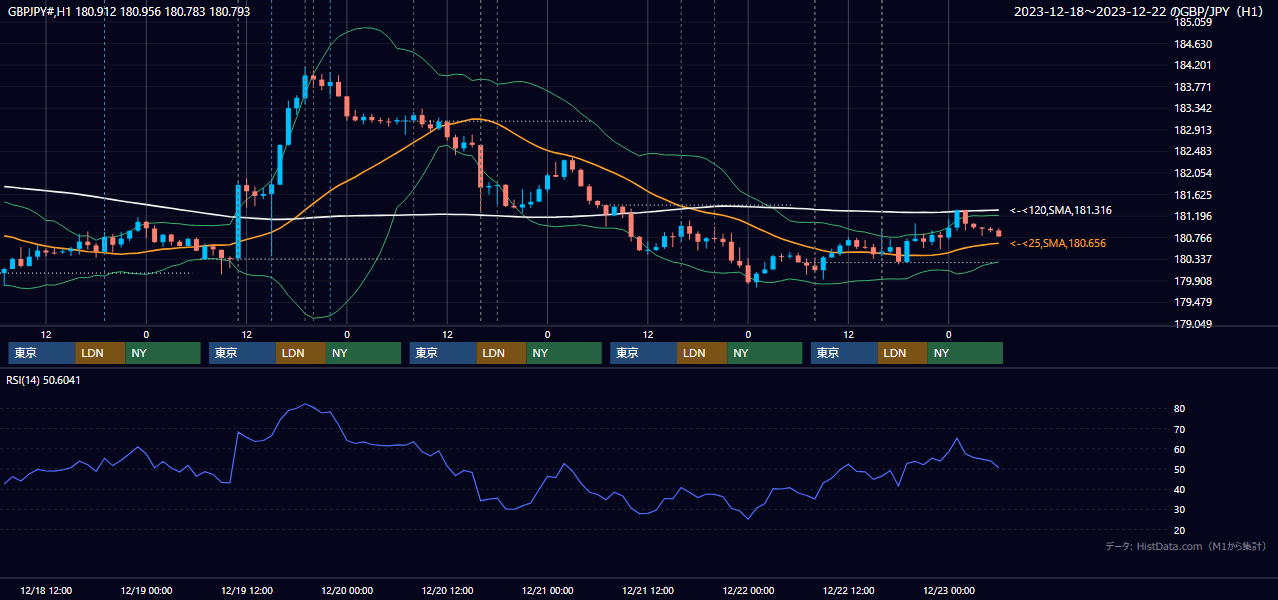Select the RSI(14) 50.6041 indicator label
The height and width of the screenshot is (600, 1278).
pyautogui.click(x=44, y=380)
